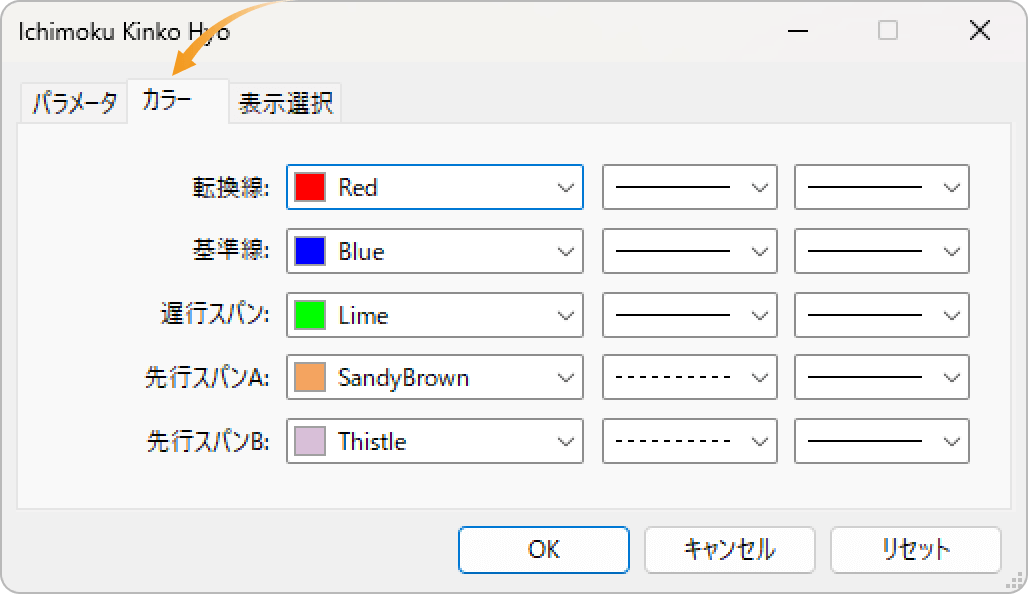Switch to the パラメータ tab
This screenshot has height=594, width=1028.
tap(74, 103)
